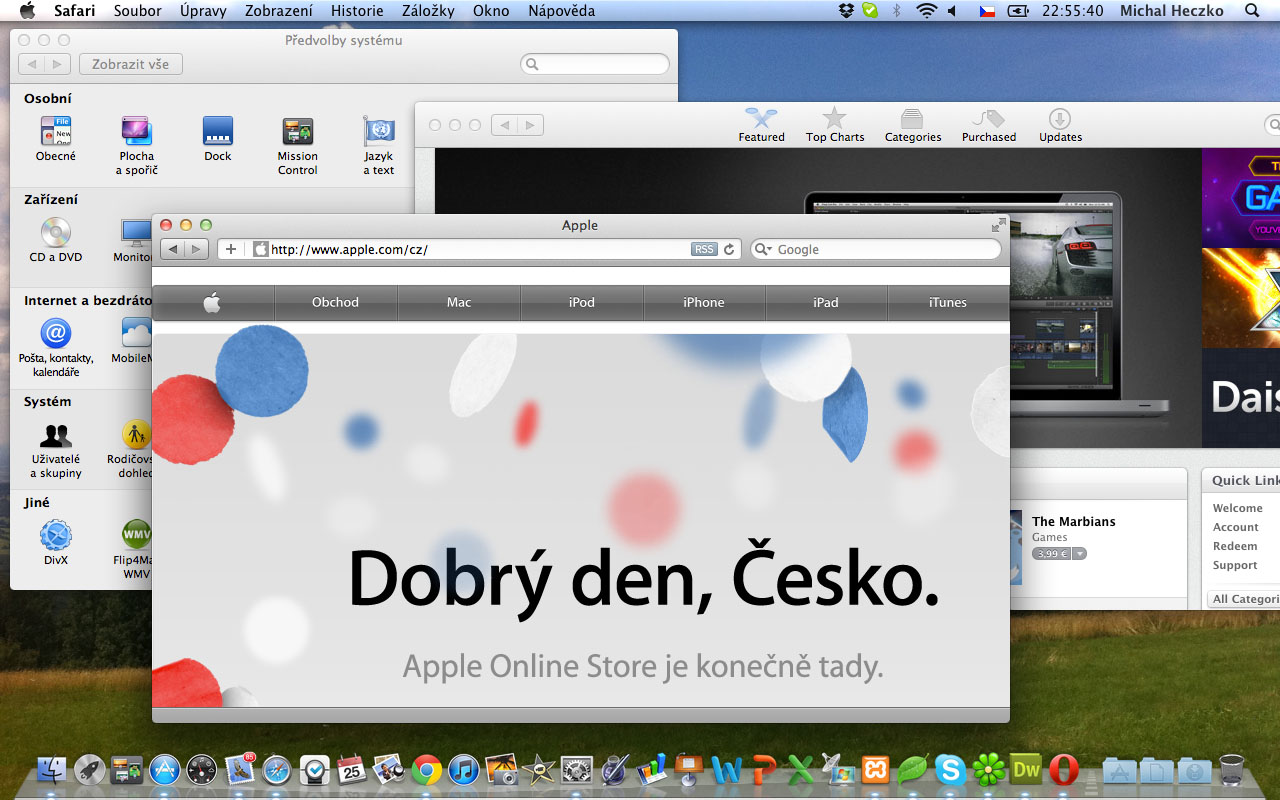The image size is (1280, 800).
Task: Click the Wi-Fi menu bar icon
Action: [x=926, y=11]
